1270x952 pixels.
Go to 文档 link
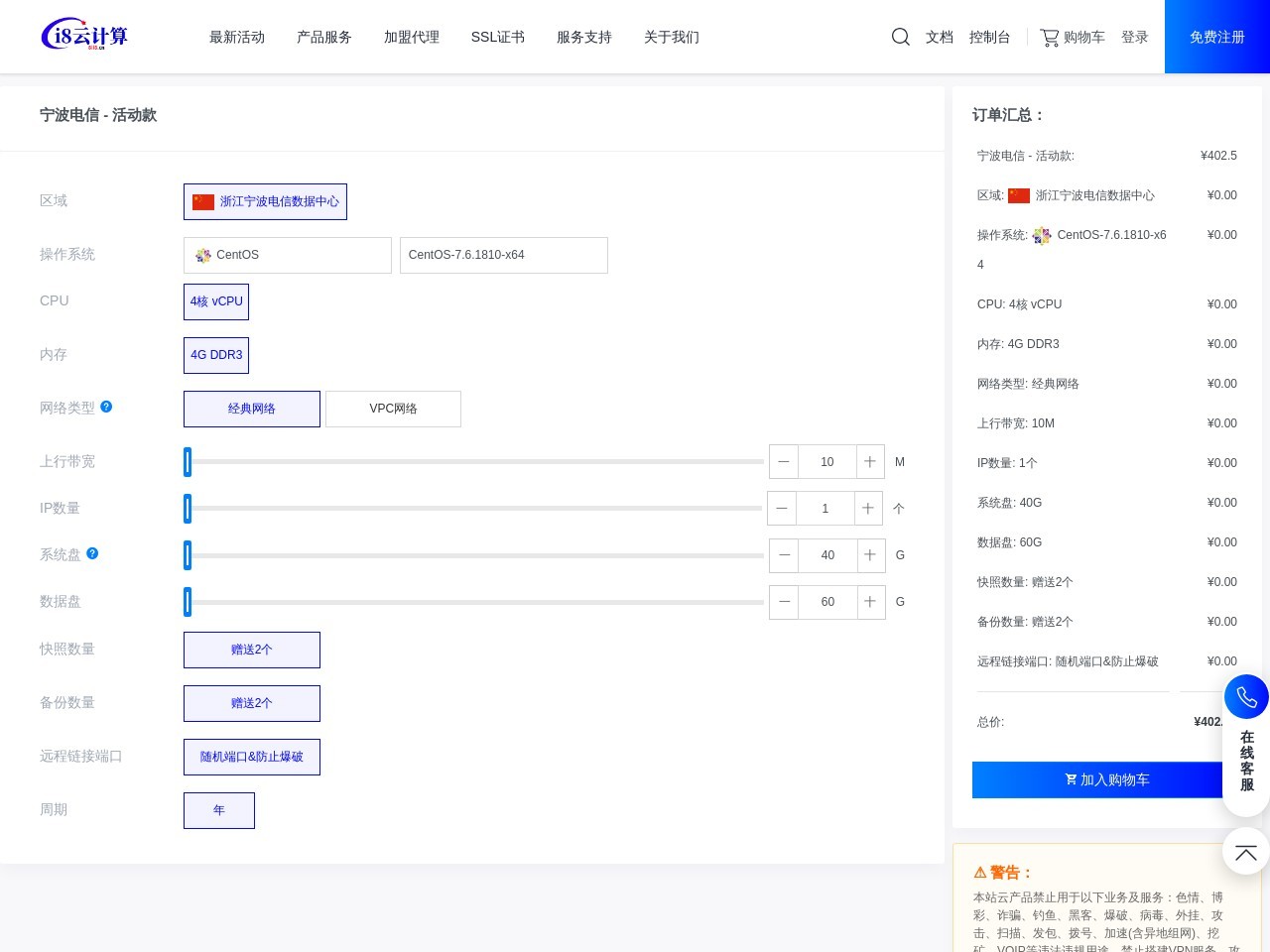[940, 37]
